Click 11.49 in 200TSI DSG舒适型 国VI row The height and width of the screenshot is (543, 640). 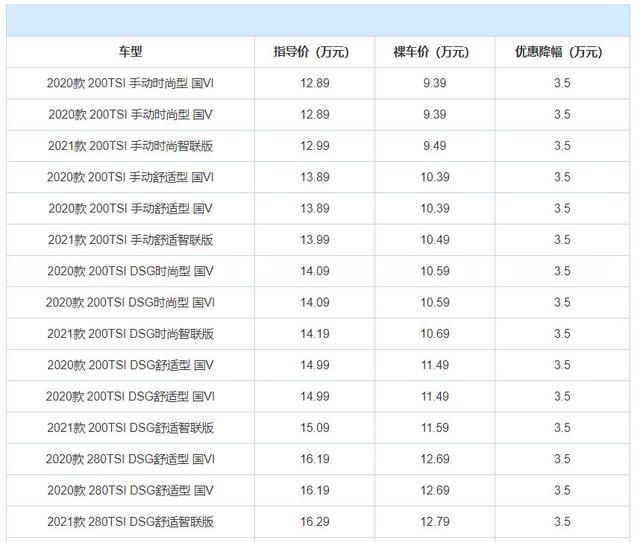coord(435,396)
